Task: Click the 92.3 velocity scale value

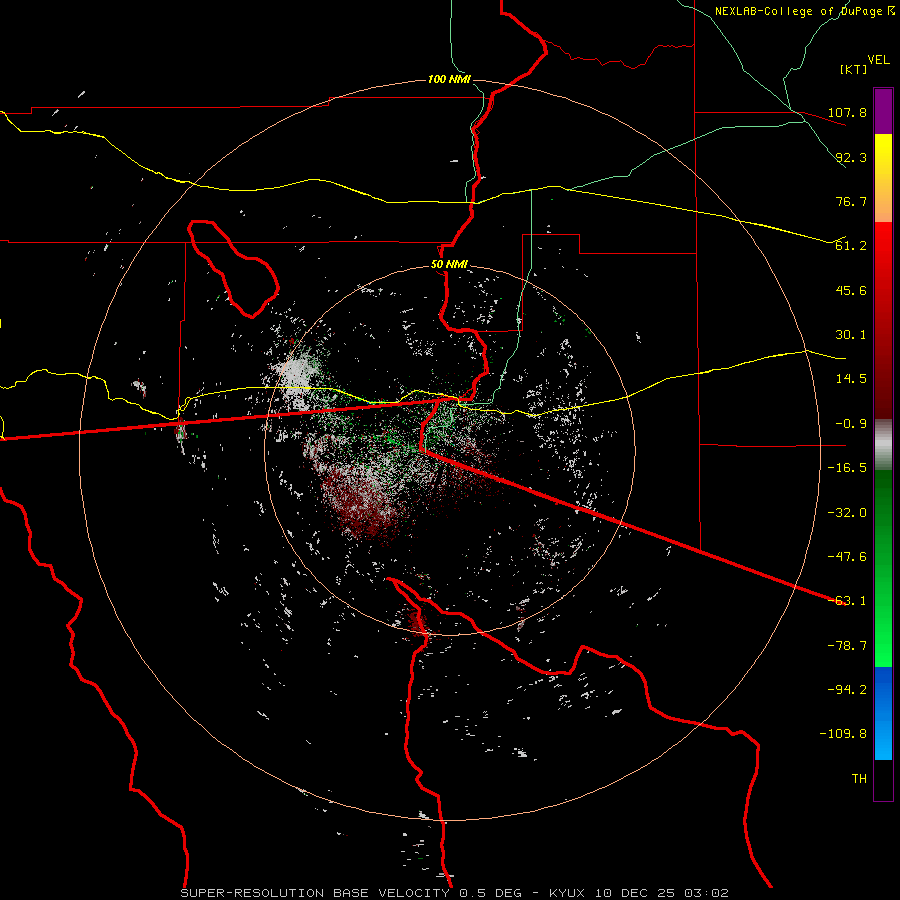Action: tap(851, 157)
